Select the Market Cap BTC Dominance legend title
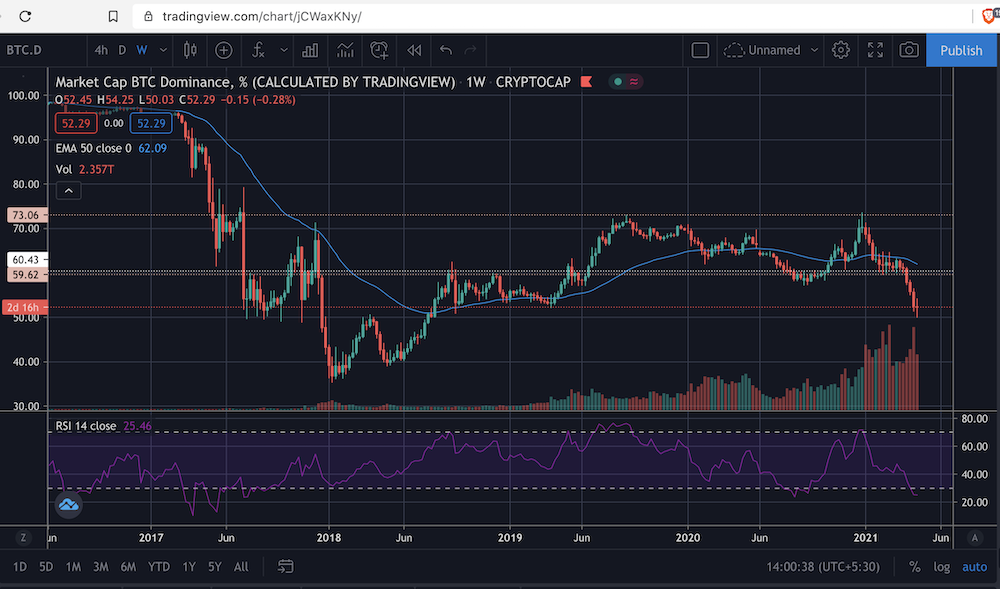 pos(255,82)
